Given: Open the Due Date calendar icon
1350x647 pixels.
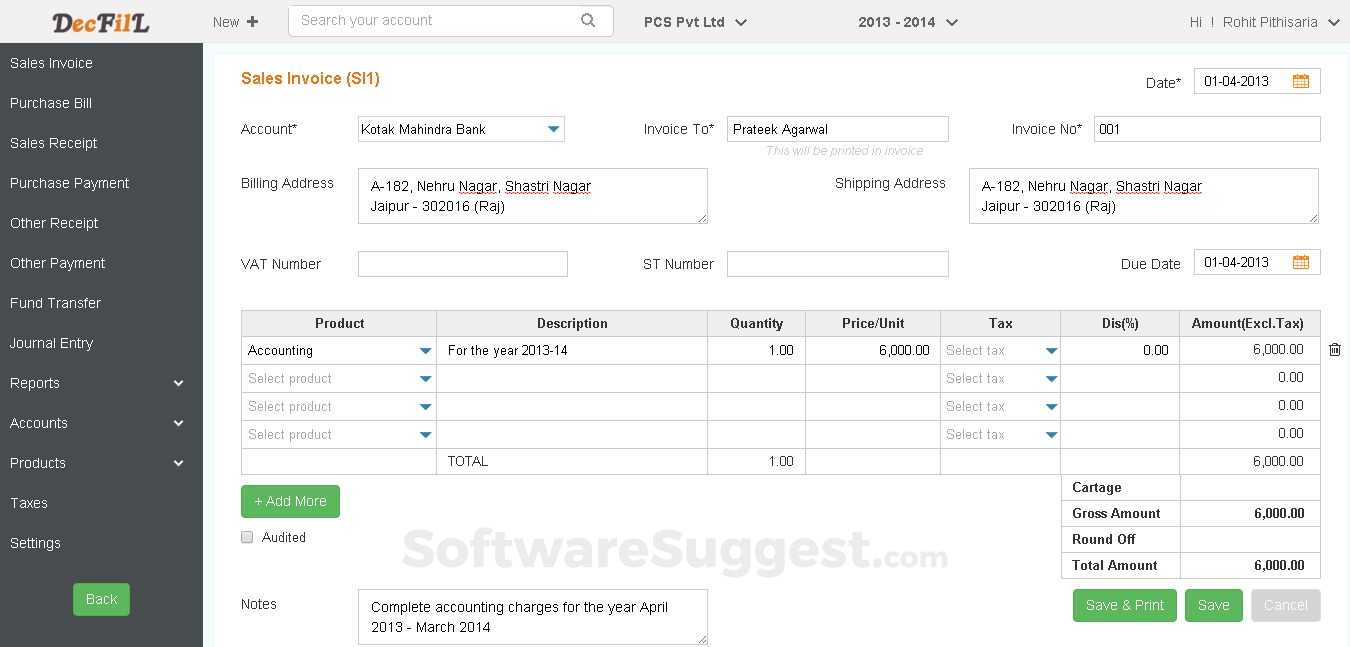Looking at the screenshot, I should tap(1300, 262).
